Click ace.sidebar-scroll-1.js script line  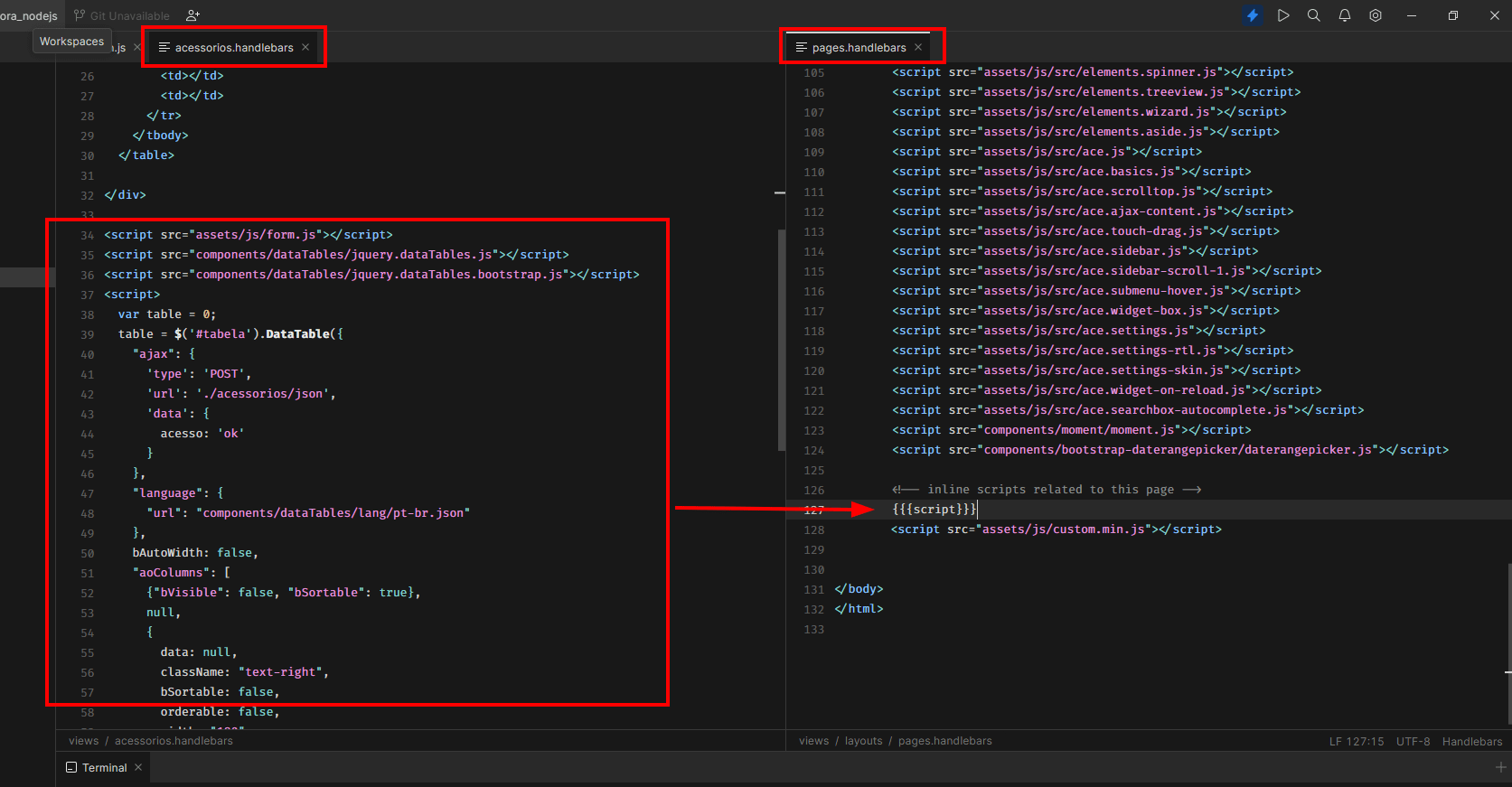pos(1106,271)
